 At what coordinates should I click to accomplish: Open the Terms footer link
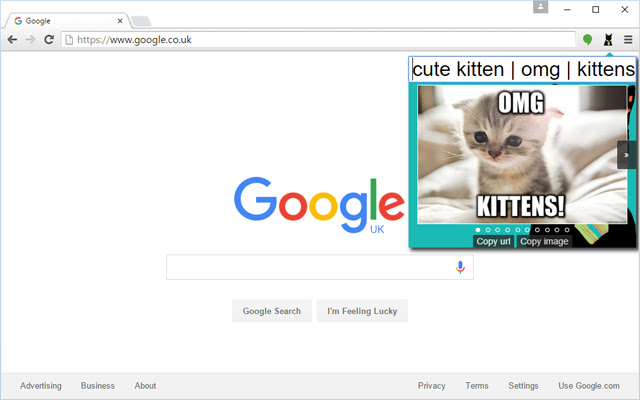coord(477,386)
